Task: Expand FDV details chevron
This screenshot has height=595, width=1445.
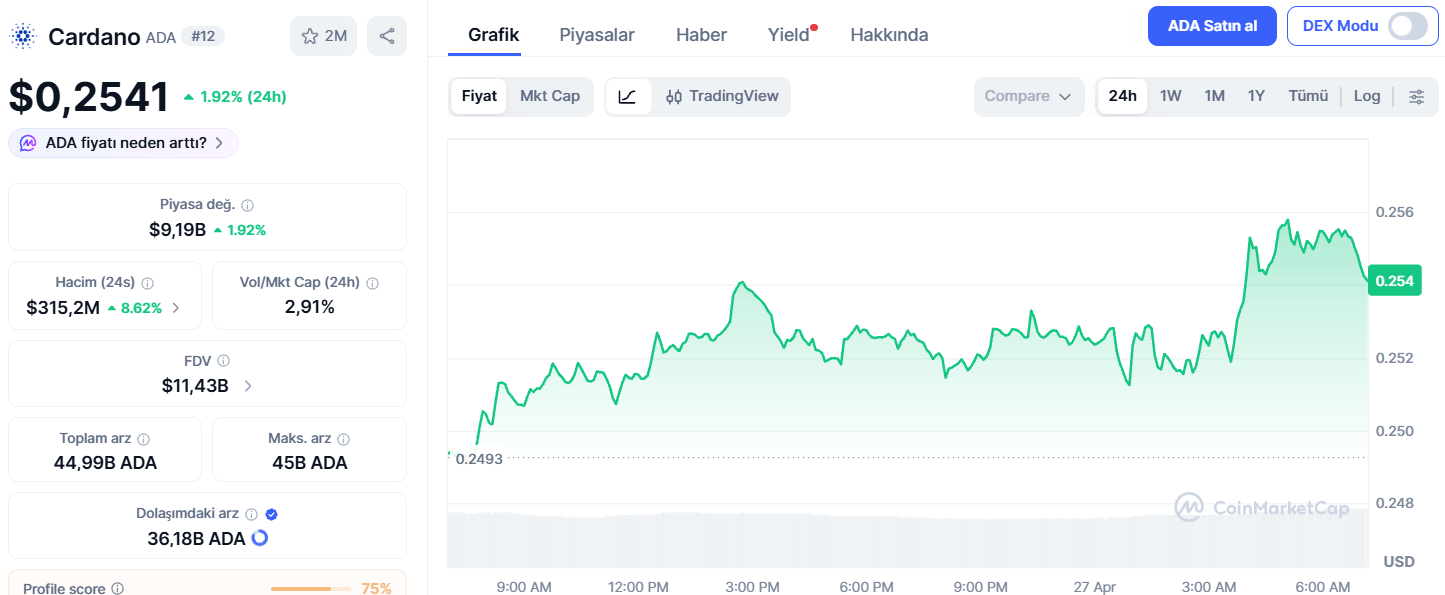Action: [248, 385]
